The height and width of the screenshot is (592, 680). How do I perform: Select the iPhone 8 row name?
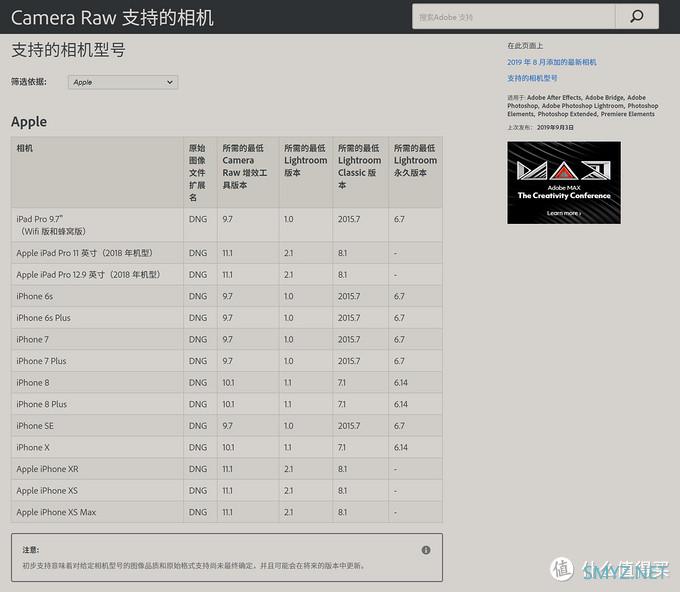[33, 383]
